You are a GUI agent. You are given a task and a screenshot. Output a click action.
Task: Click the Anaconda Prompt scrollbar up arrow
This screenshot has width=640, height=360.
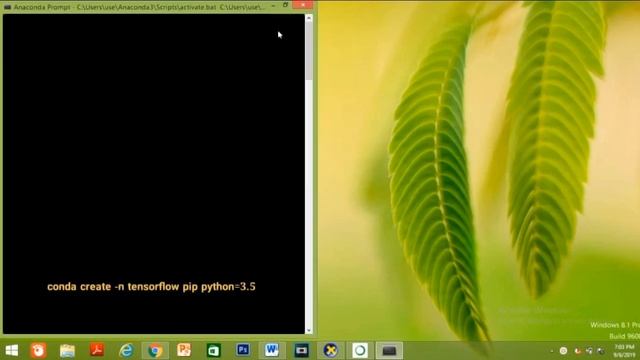coord(309,18)
